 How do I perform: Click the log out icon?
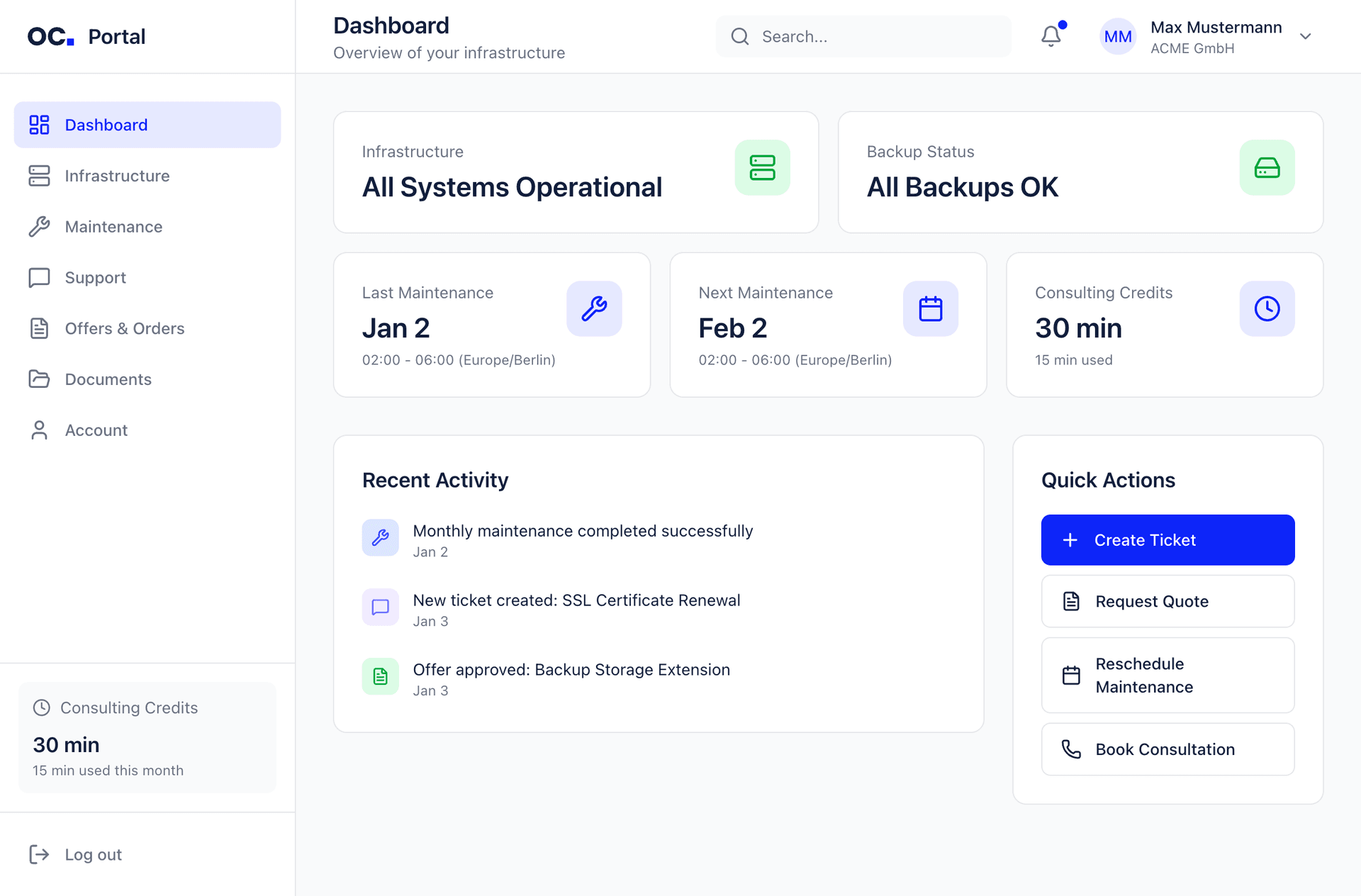[x=40, y=855]
